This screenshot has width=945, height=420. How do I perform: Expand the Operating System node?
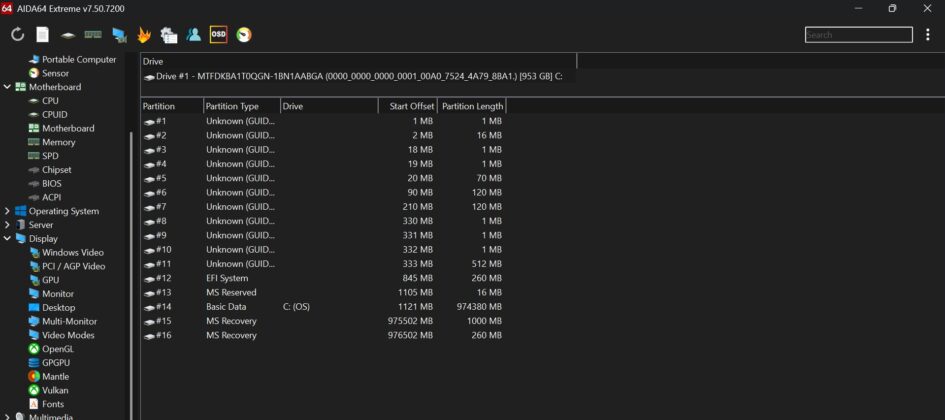pos(7,211)
